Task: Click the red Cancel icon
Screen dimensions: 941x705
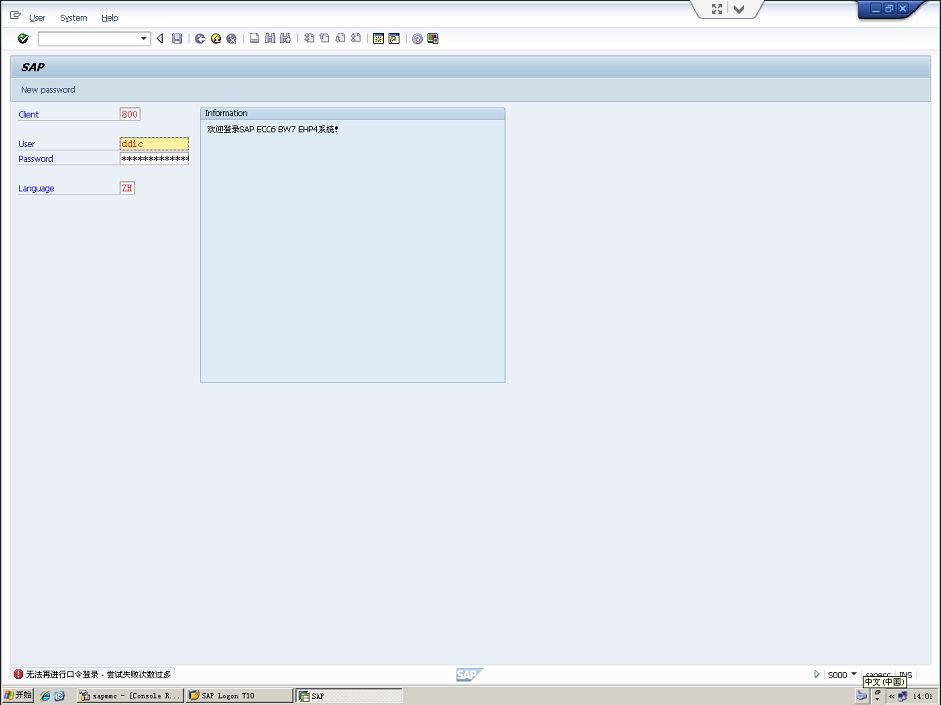Action: pyautogui.click(x=231, y=39)
